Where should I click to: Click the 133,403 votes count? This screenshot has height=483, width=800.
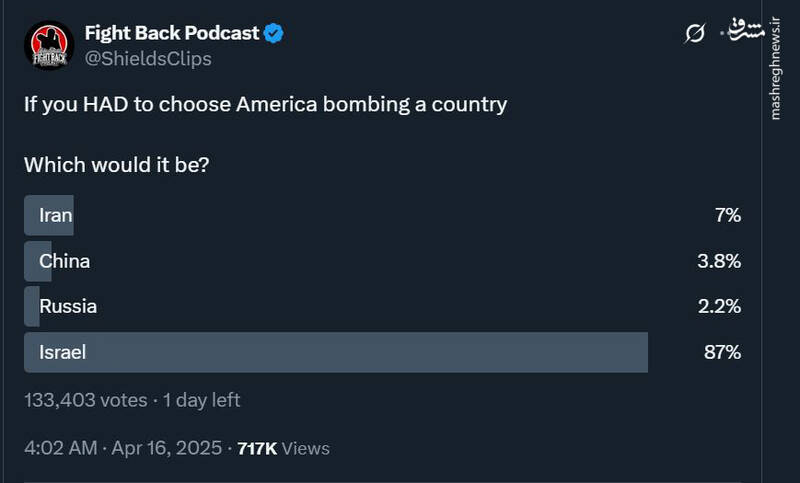pos(85,400)
